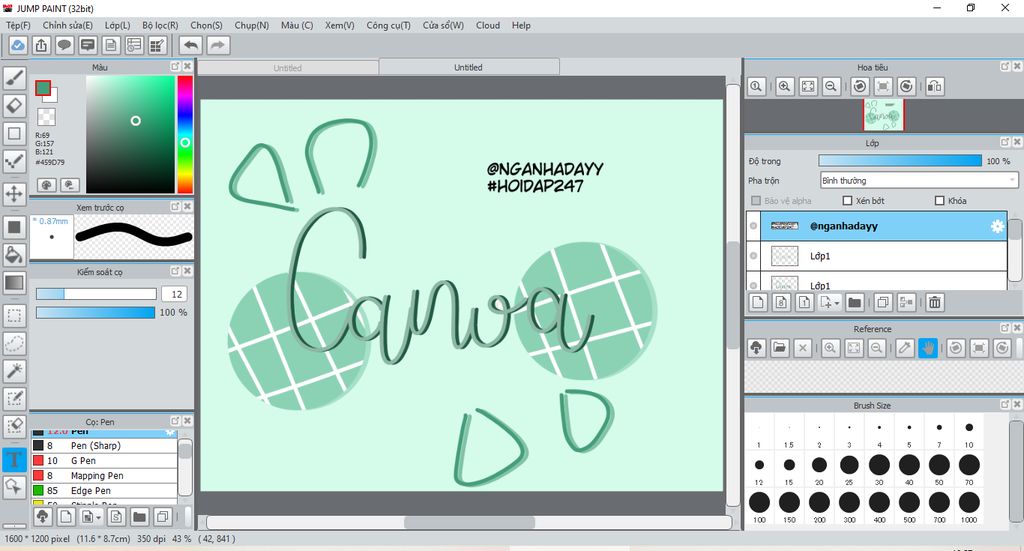1024x551 pixels.
Task: Select the Magic Wand tool
Action: pos(14,371)
